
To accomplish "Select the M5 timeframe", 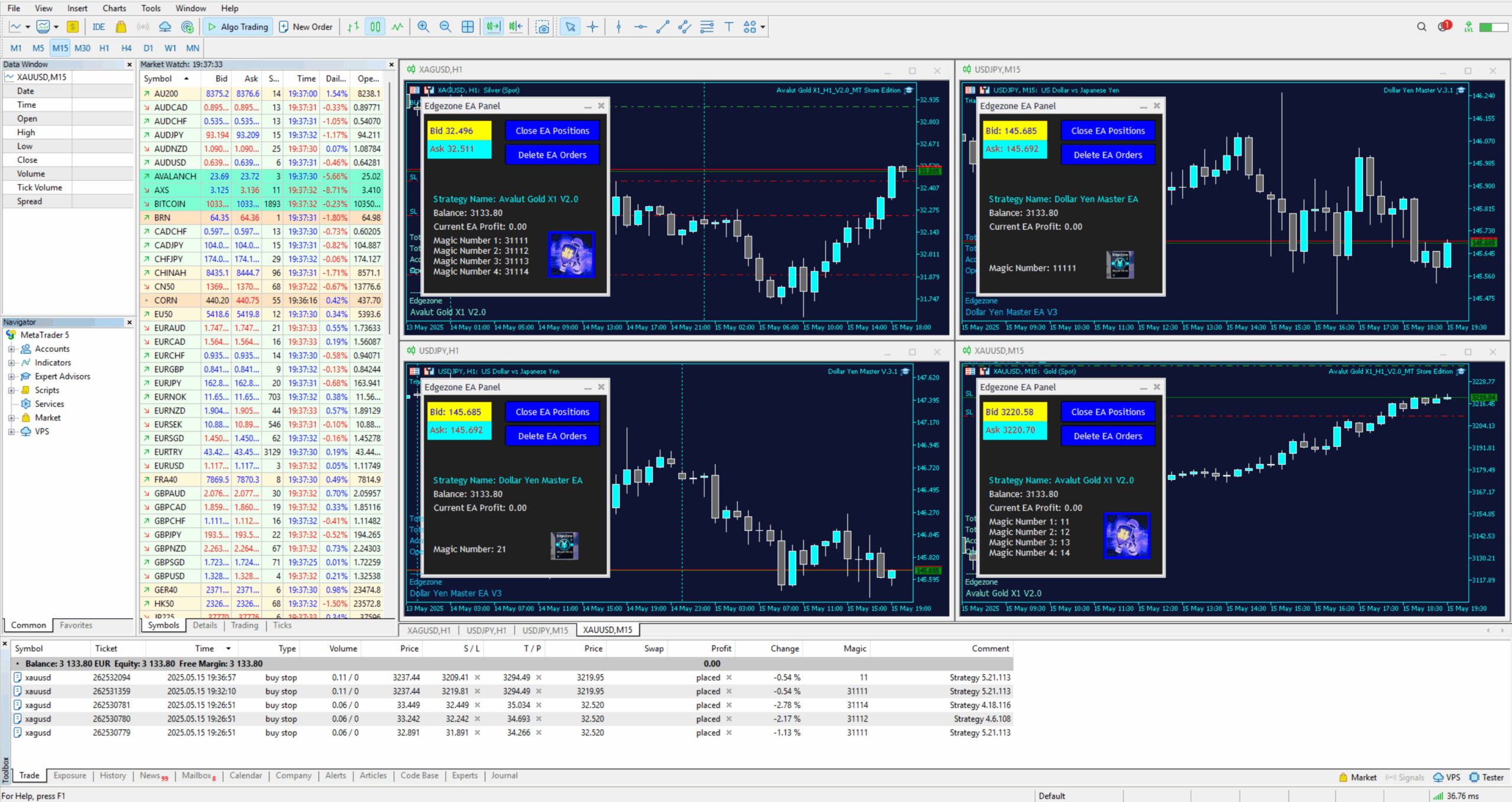I will (38, 48).
